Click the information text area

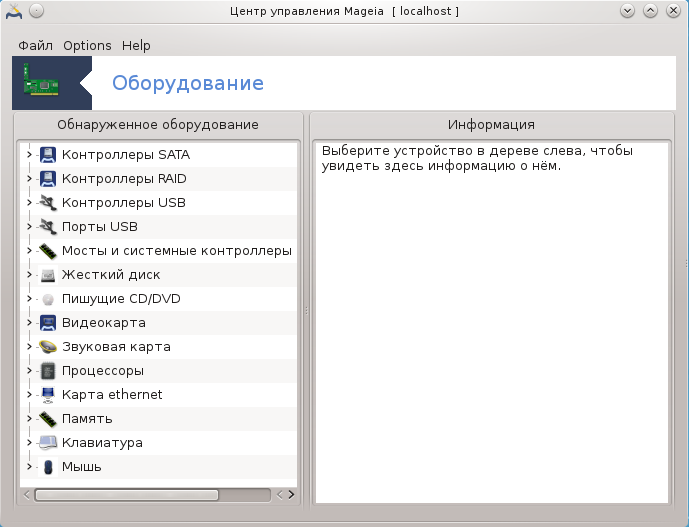point(492,323)
